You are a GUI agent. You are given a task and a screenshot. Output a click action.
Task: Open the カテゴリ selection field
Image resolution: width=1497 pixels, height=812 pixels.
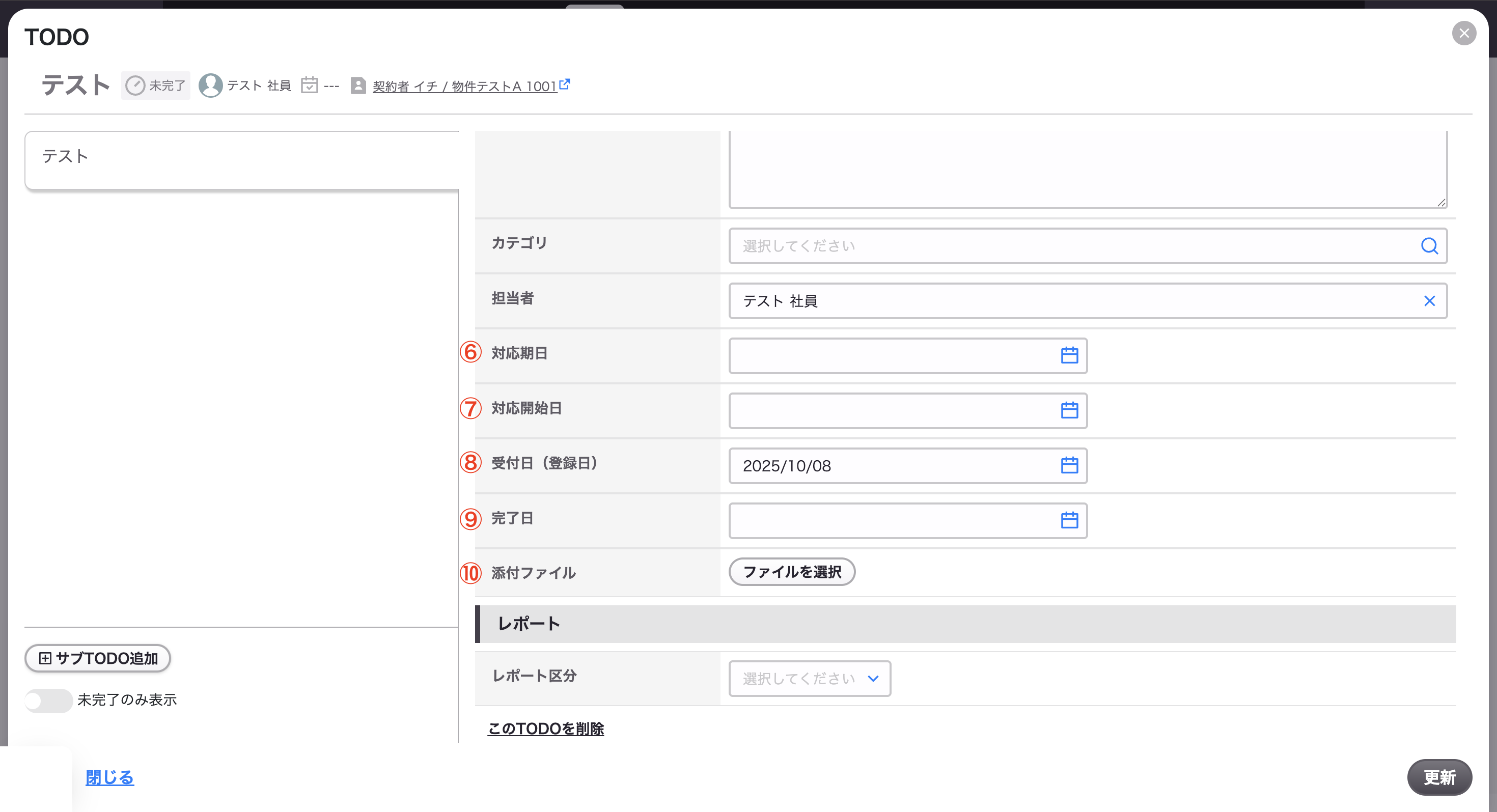pos(1088,246)
